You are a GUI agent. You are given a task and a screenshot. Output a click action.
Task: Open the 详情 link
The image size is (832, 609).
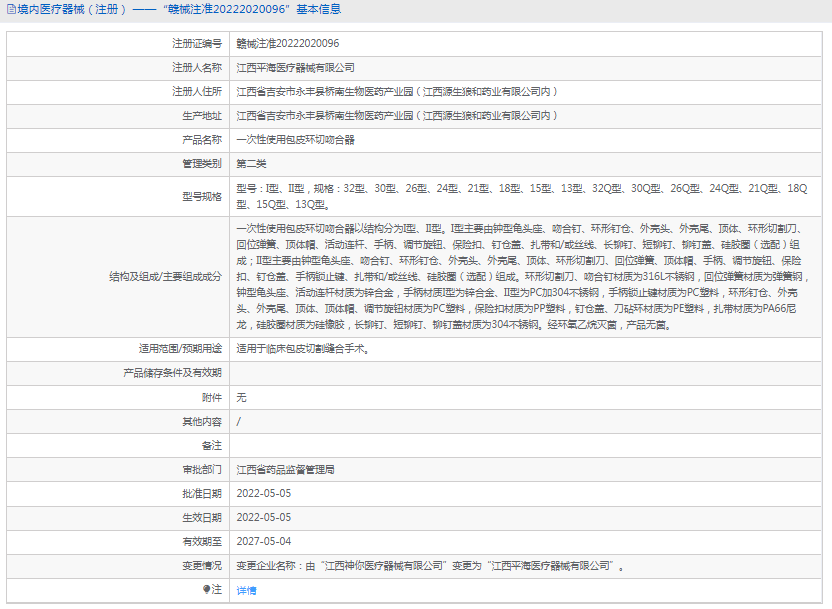(x=246, y=590)
